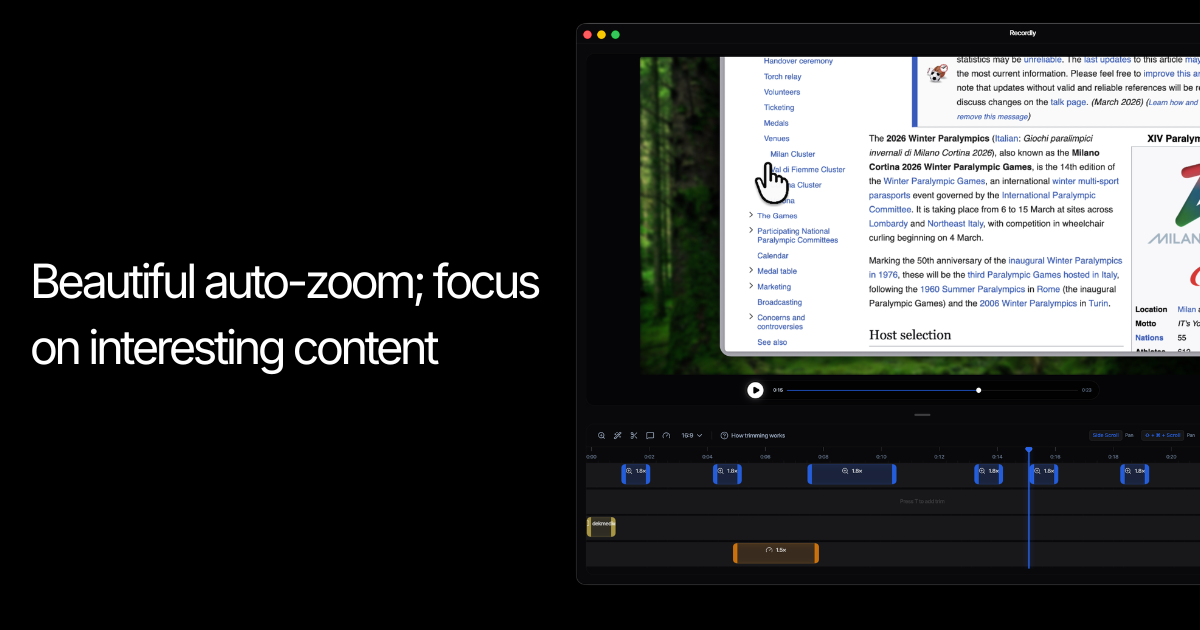Open the Broadcasting contents link
The height and width of the screenshot is (630, 1200).
(x=780, y=302)
